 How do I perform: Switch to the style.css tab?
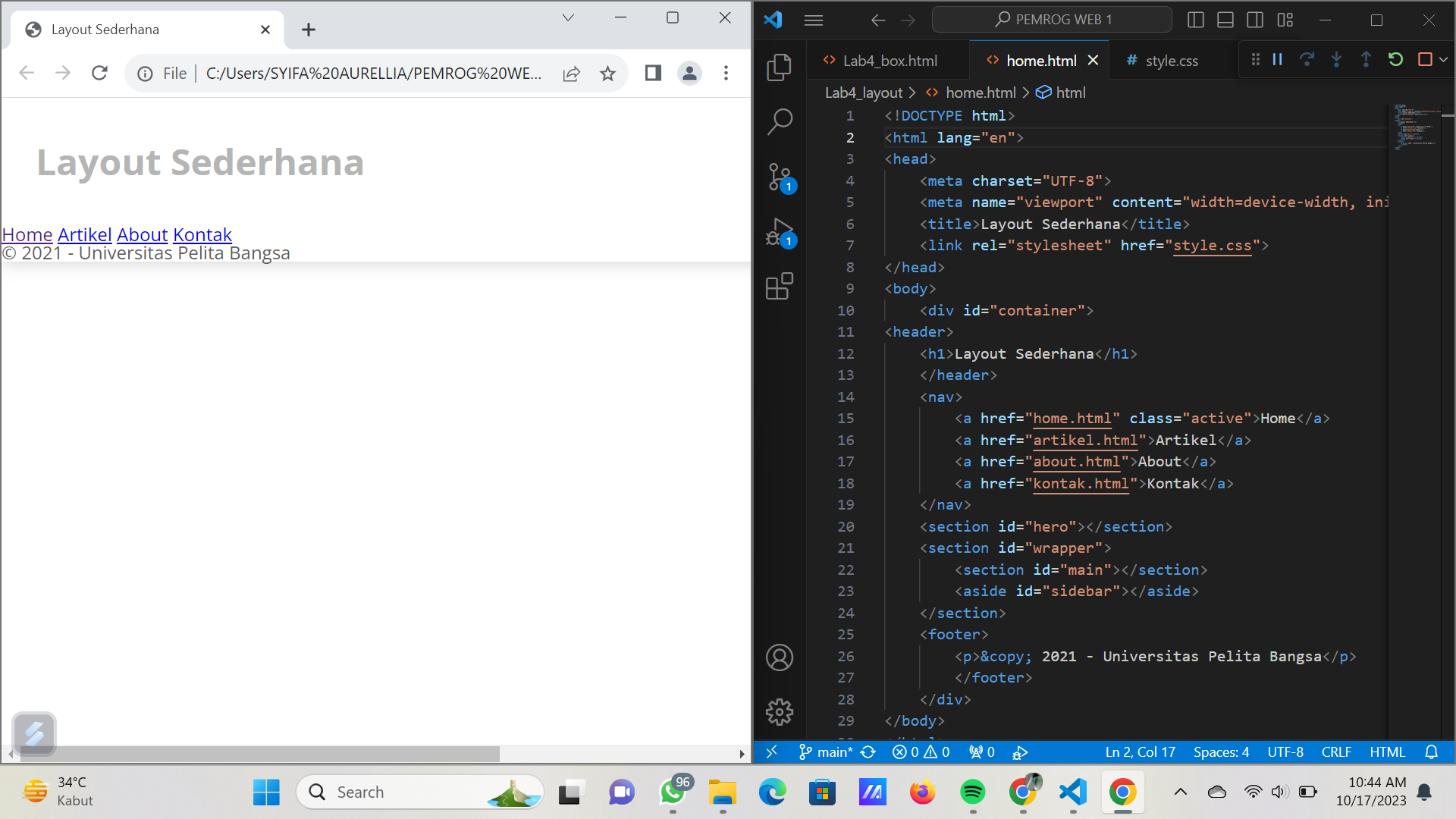(1172, 60)
